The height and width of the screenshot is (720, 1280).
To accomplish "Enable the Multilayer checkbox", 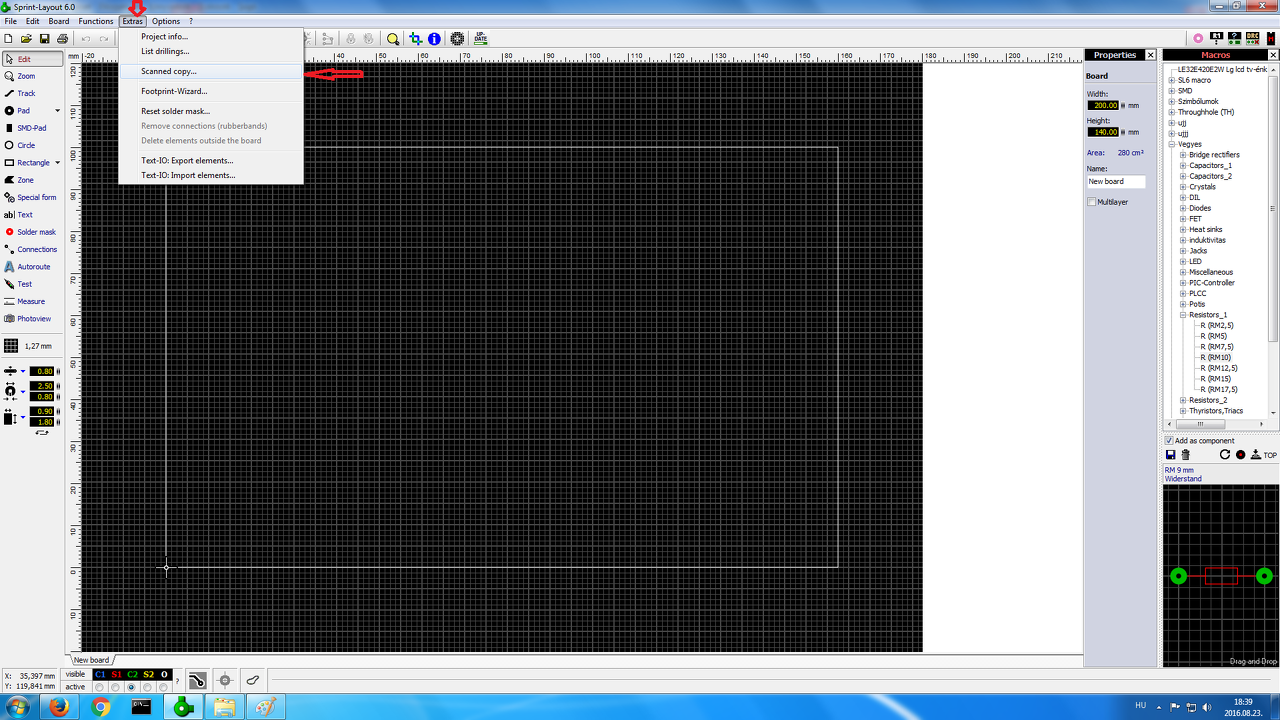I will (1092, 202).
